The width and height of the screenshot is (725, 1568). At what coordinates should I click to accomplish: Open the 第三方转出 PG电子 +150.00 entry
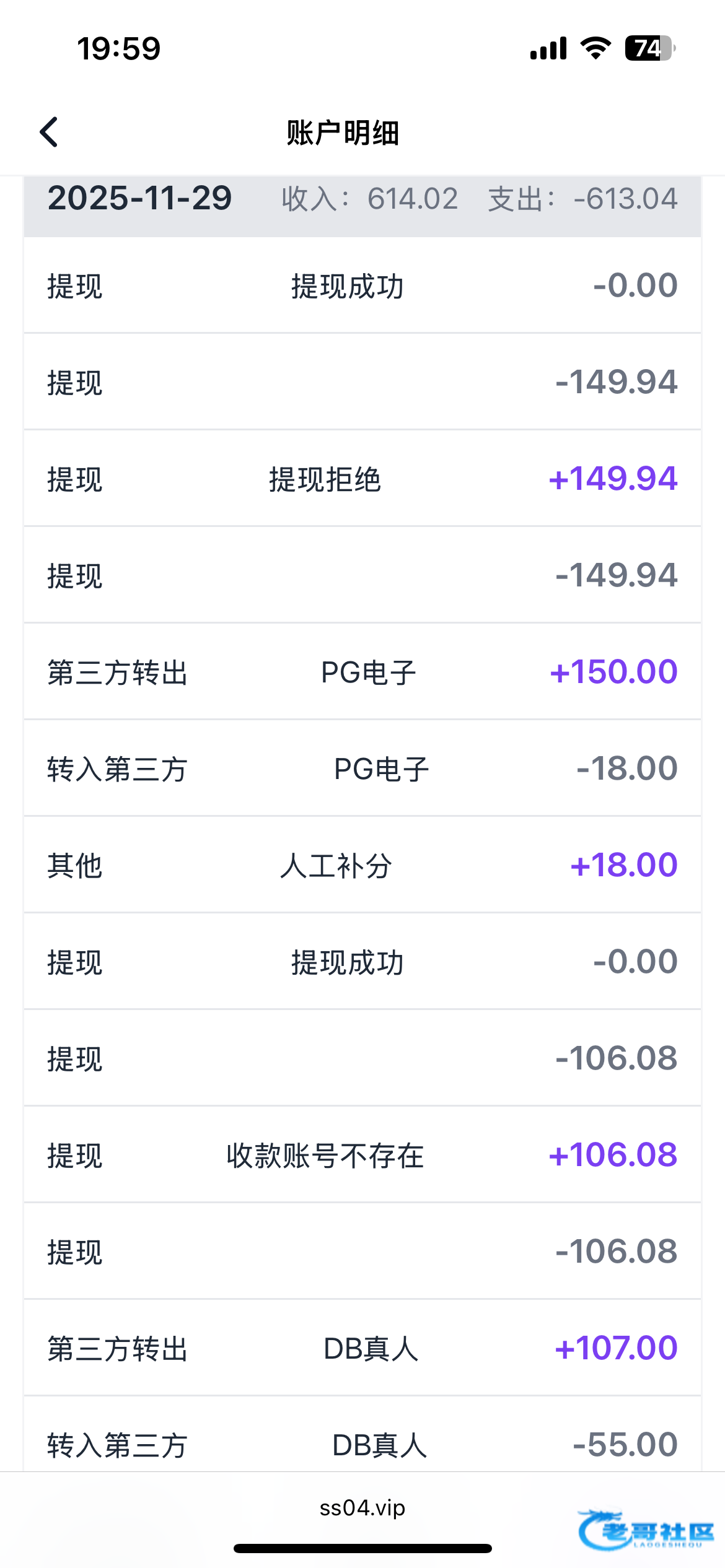(x=362, y=672)
